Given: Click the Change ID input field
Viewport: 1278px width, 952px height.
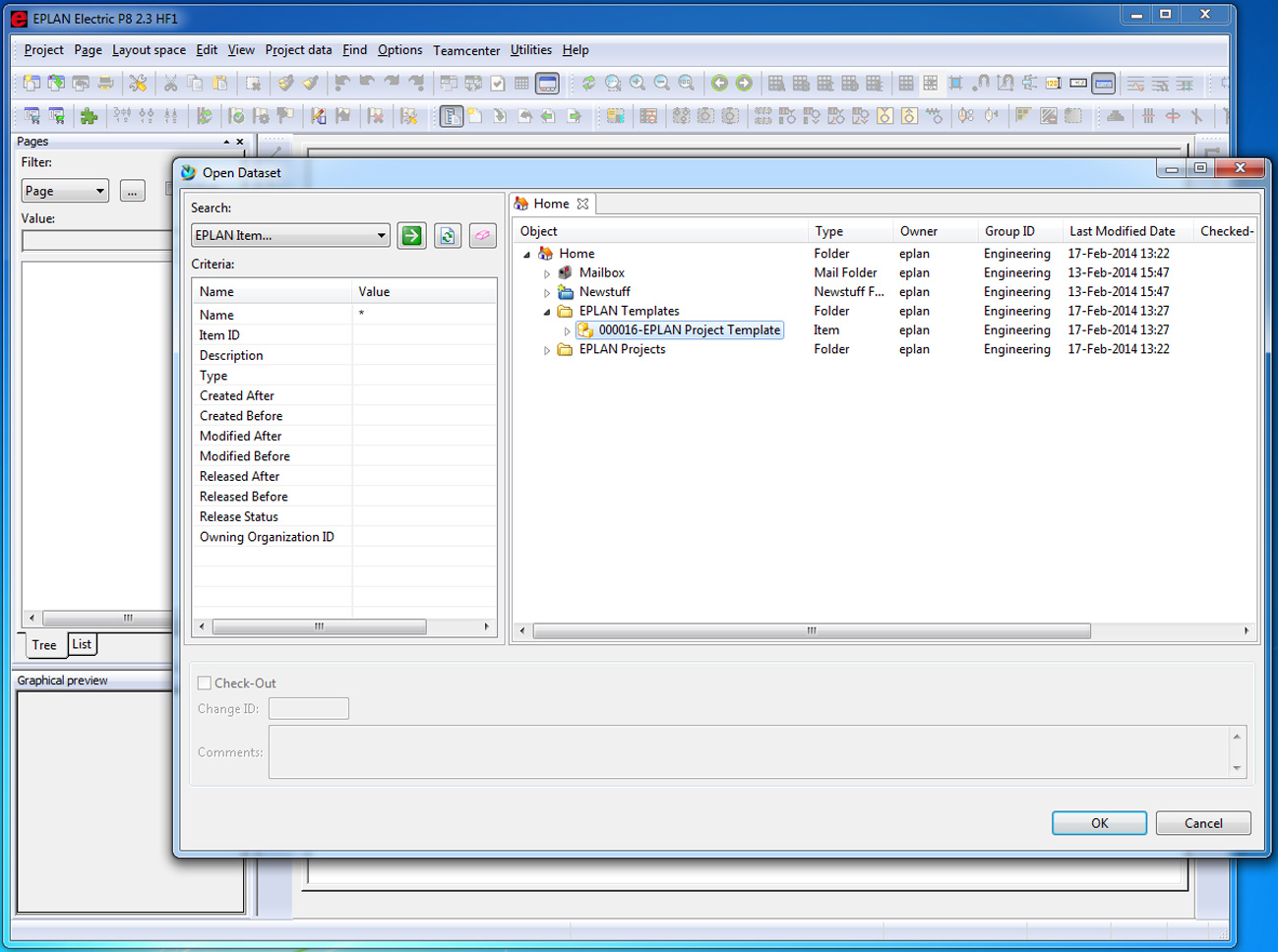Looking at the screenshot, I should click(x=308, y=708).
